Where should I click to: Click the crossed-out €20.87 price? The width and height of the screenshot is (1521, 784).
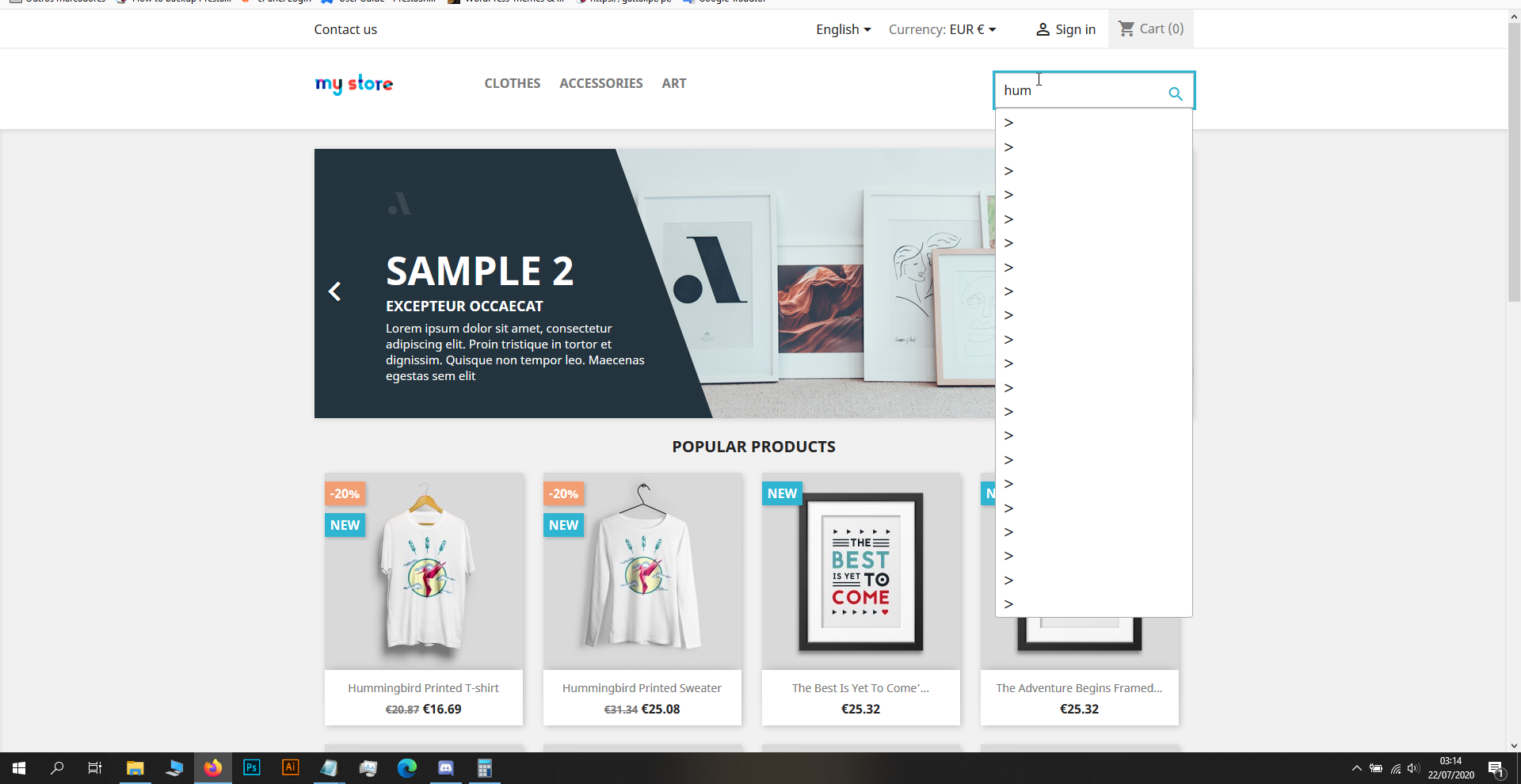click(402, 710)
